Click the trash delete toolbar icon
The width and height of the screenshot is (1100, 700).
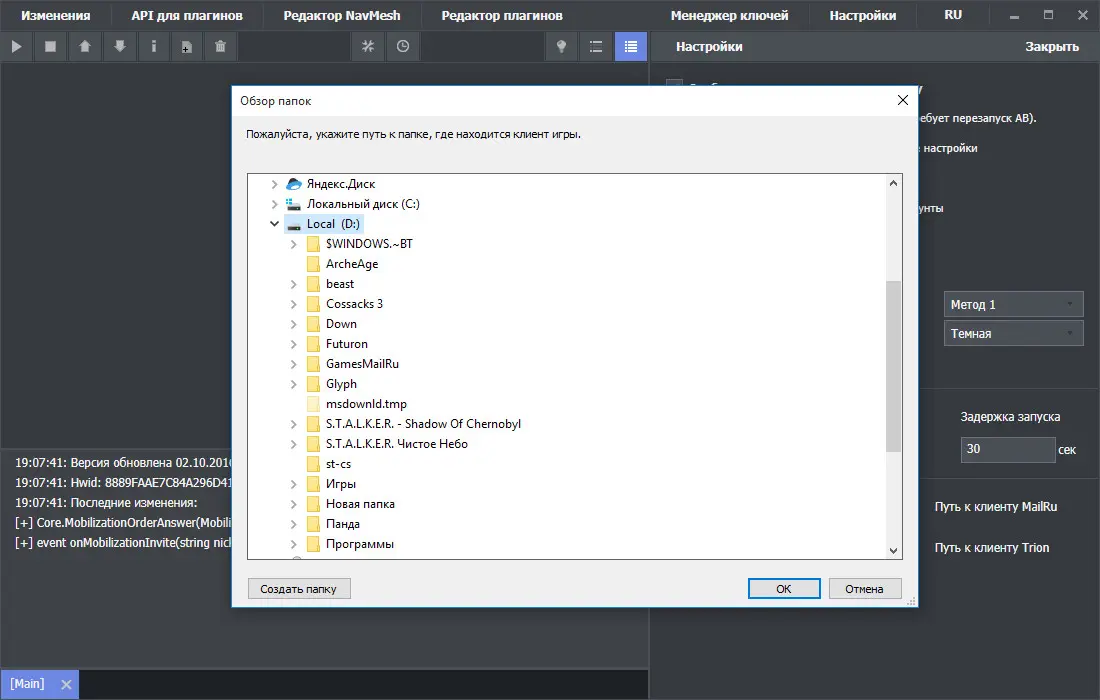(220, 46)
